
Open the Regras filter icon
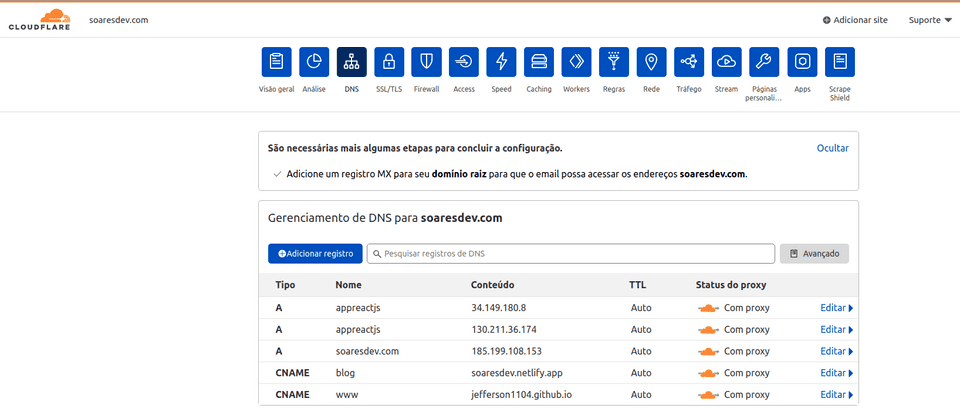[614, 62]
